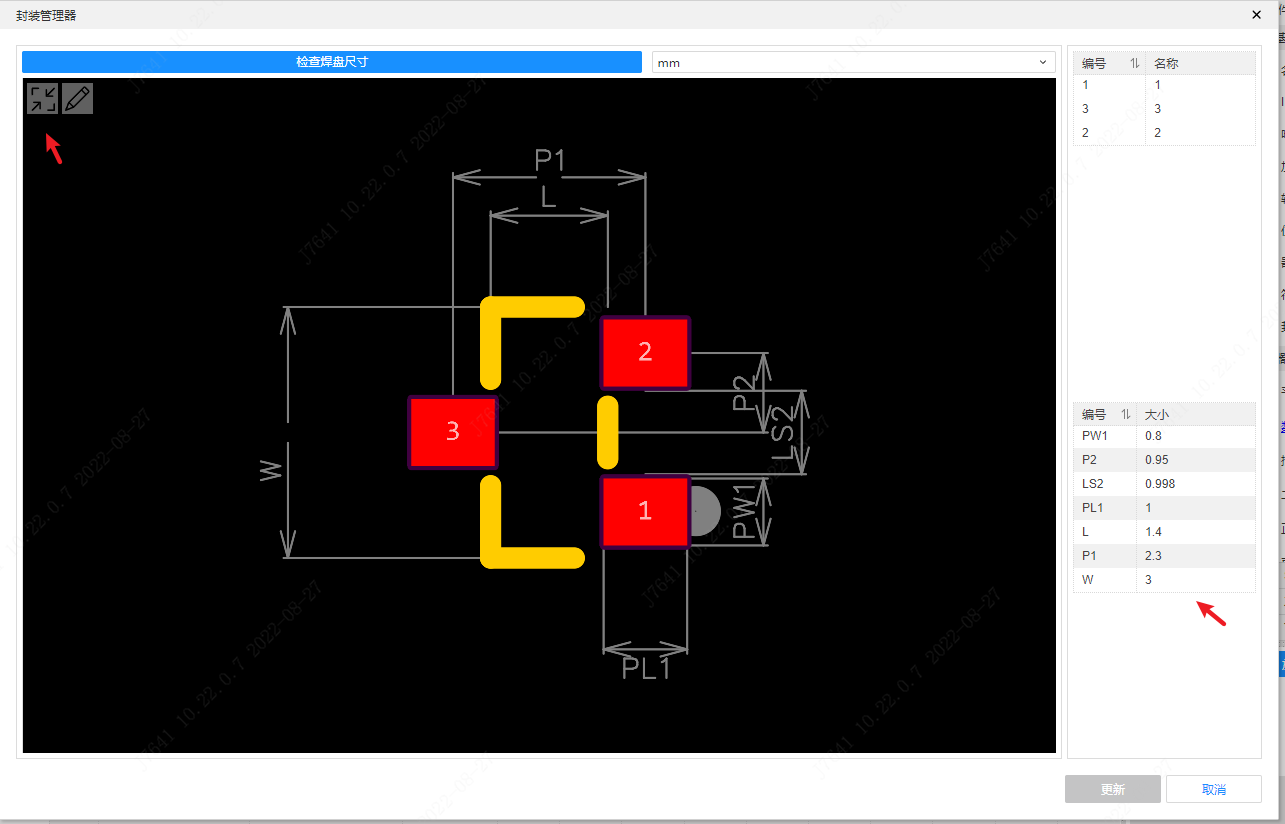Select the PW1 dimension row
Viewport: 1285px width, 824px height.
[1164, 436]
